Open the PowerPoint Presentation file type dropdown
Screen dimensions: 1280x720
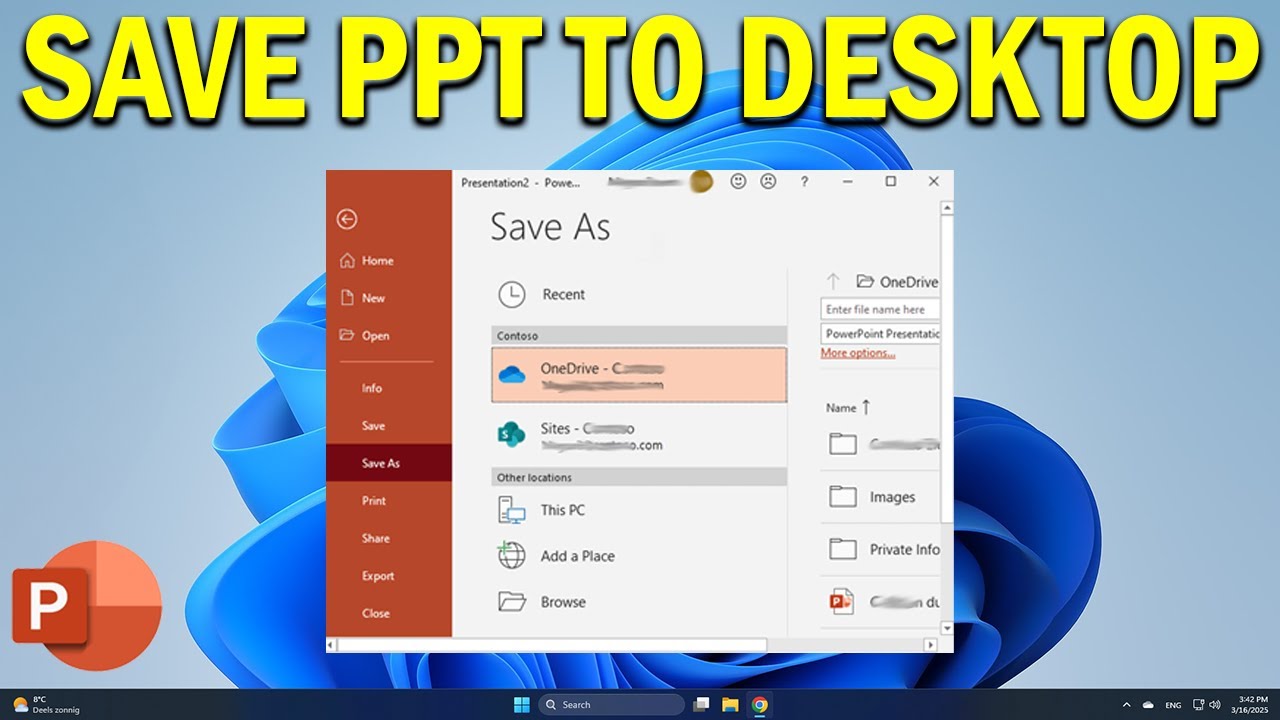click(880, 334)
